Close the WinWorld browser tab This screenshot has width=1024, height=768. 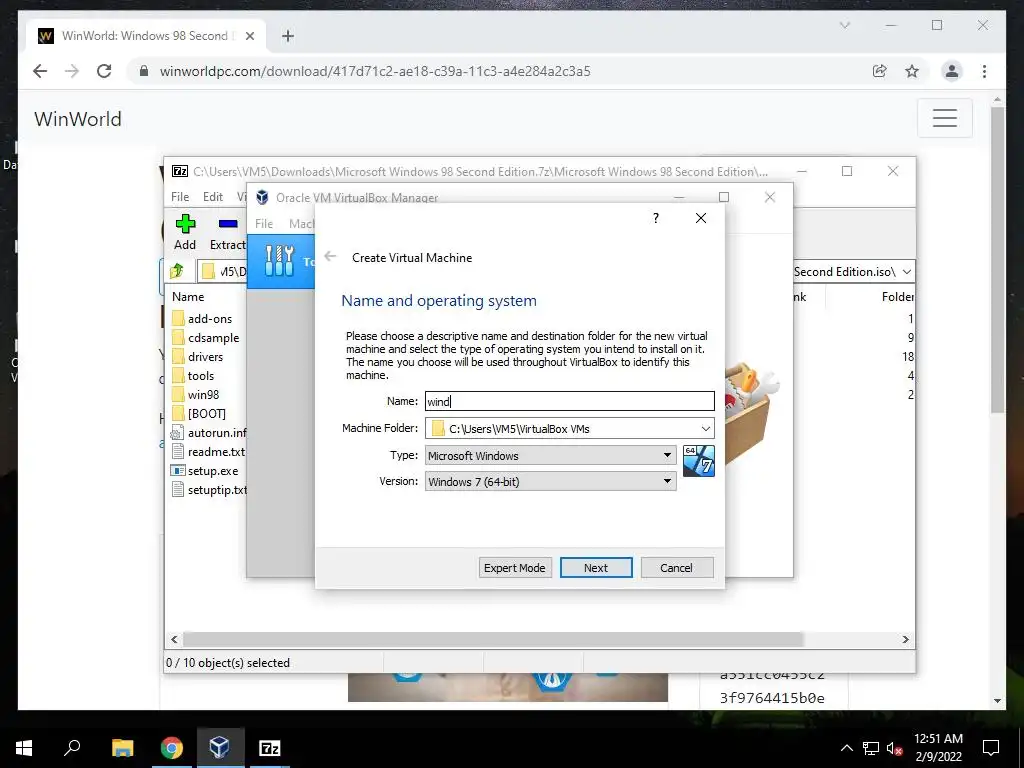(x=249, y=36)
